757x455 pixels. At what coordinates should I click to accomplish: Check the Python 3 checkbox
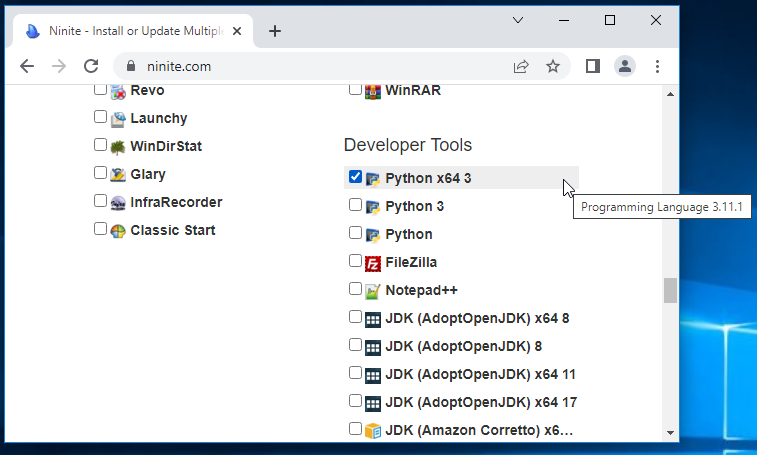(x=355, y=205)
